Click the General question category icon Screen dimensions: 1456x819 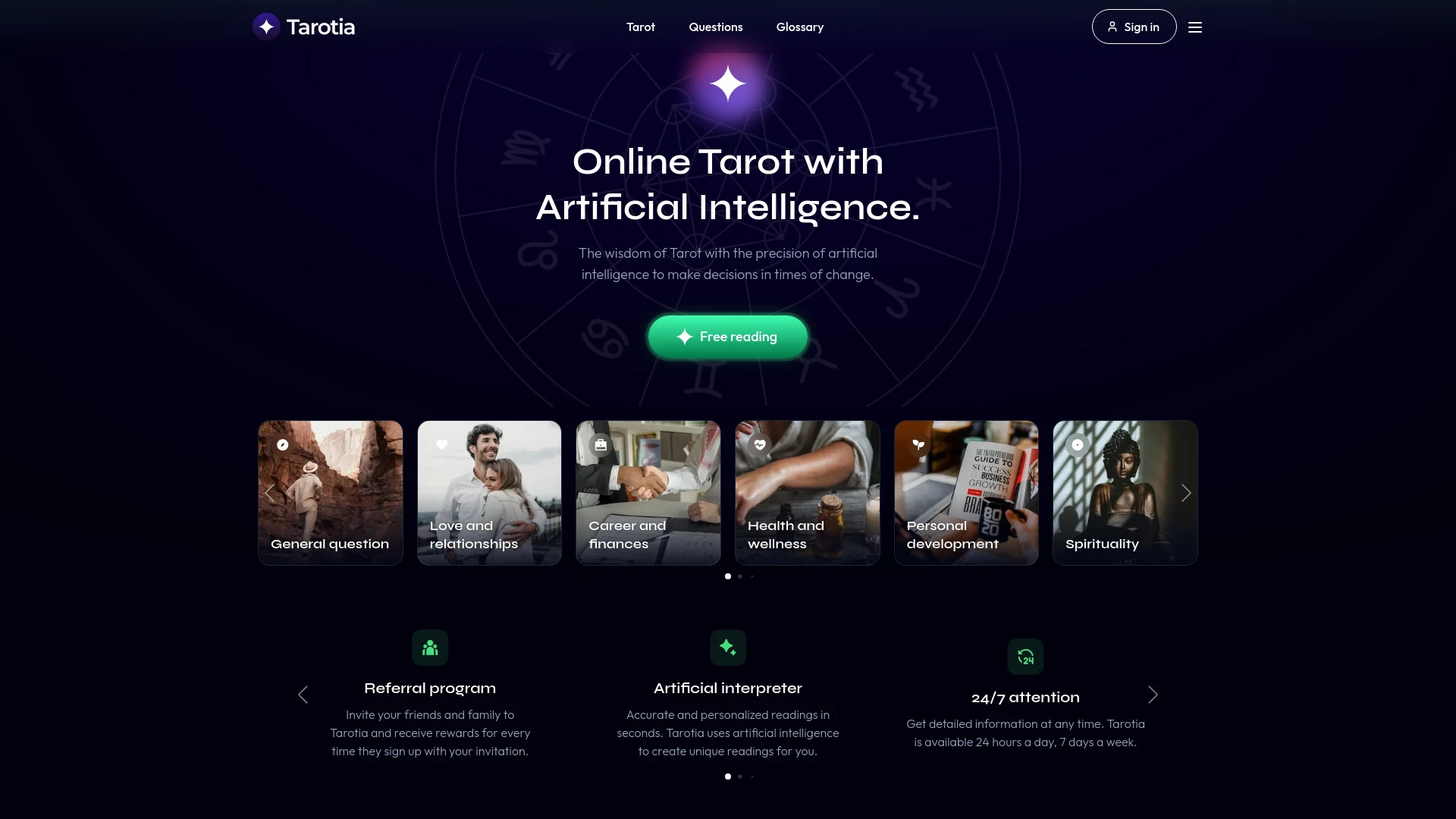(282, 444)
